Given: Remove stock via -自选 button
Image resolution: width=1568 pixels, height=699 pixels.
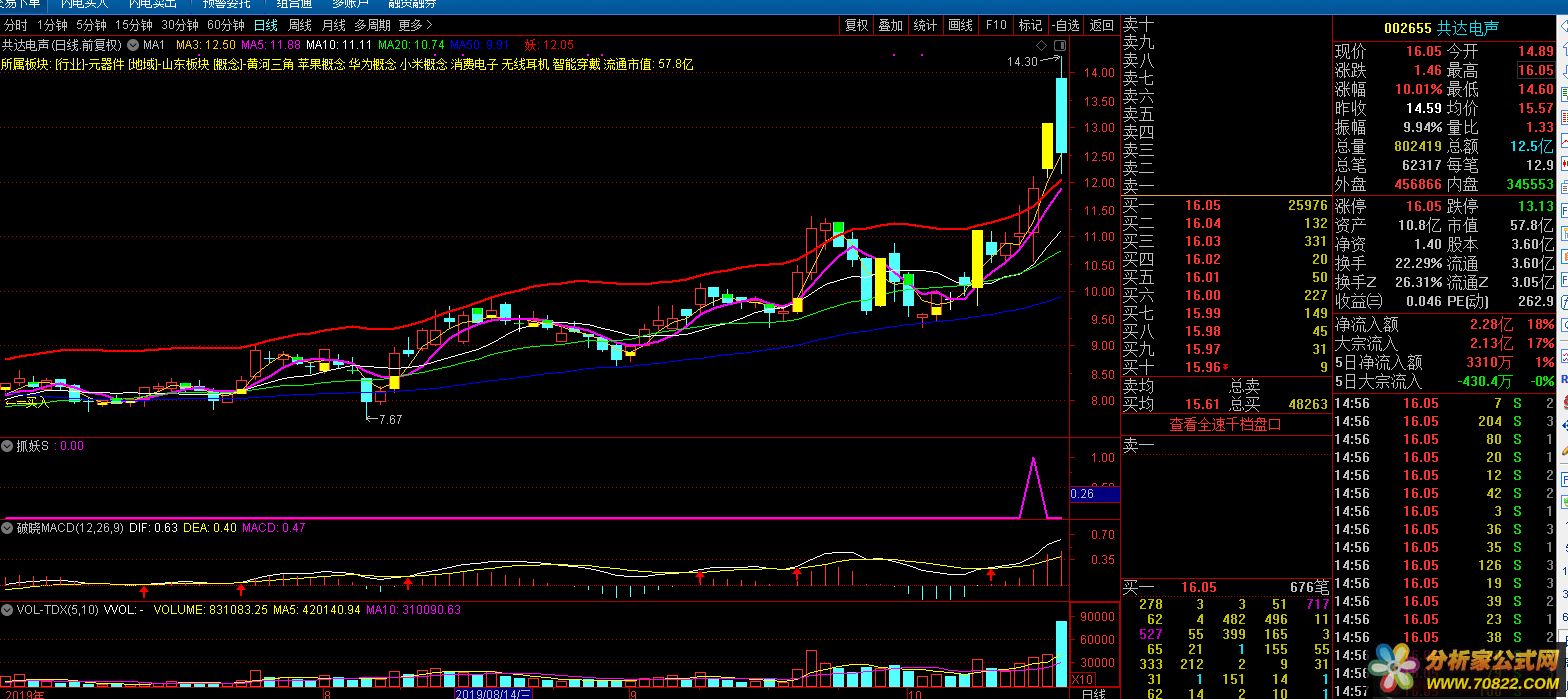Looking at the screenshot, I should 1066,25.
